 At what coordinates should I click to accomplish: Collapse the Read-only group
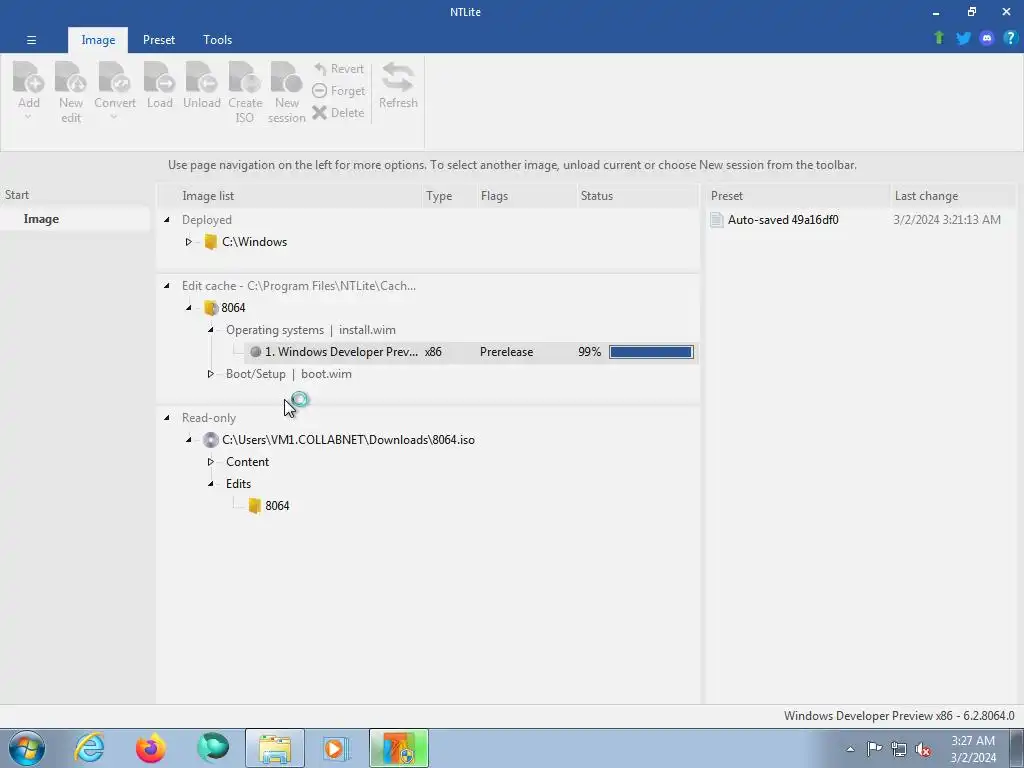(167, 417)
